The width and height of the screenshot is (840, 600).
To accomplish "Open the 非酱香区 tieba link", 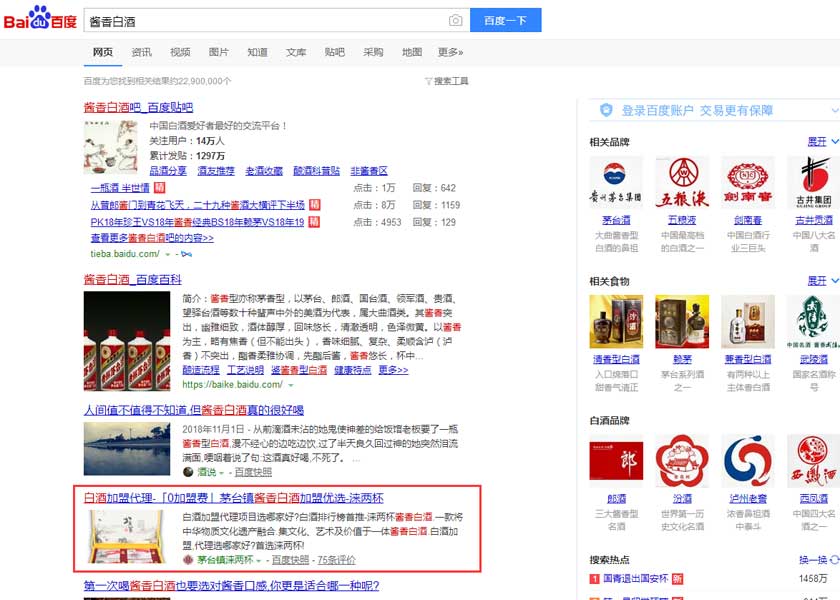I will (x=369, y=171).
